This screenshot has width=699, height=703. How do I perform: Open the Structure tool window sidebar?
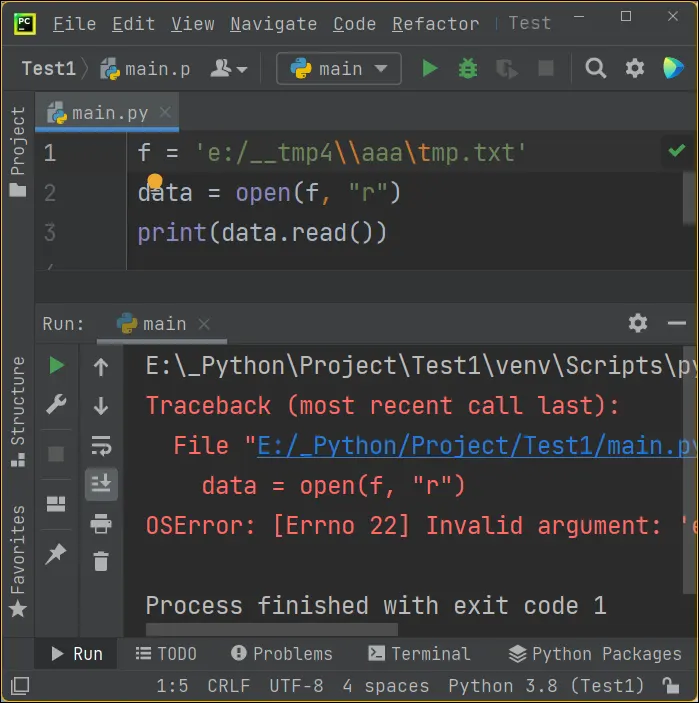(x=18, y=411)
